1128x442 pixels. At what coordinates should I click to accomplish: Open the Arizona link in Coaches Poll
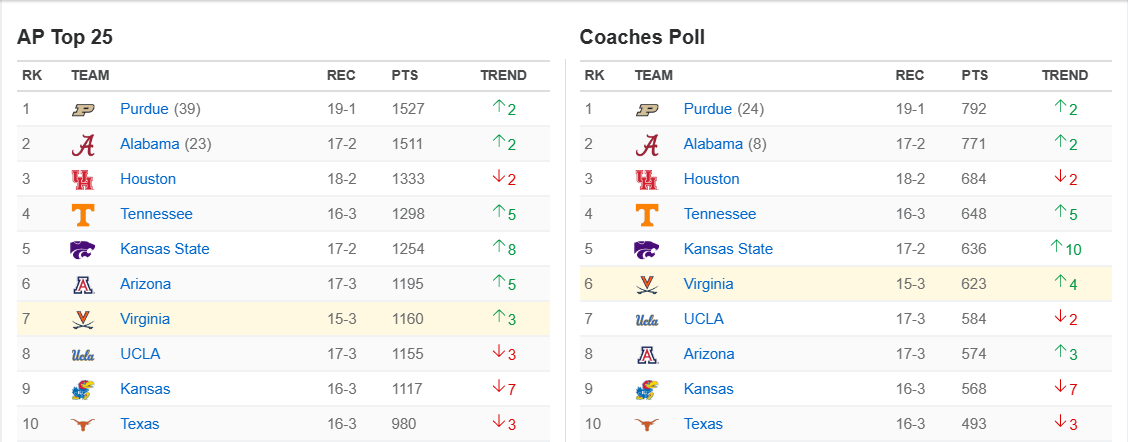coord(709,354)
